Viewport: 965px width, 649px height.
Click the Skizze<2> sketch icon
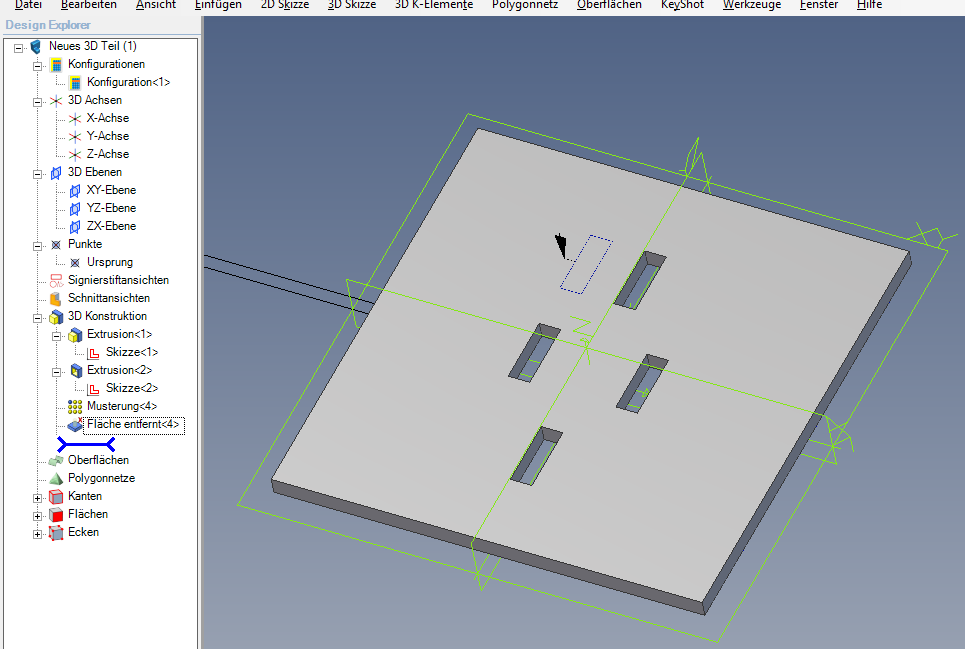(x=94, y=389)
